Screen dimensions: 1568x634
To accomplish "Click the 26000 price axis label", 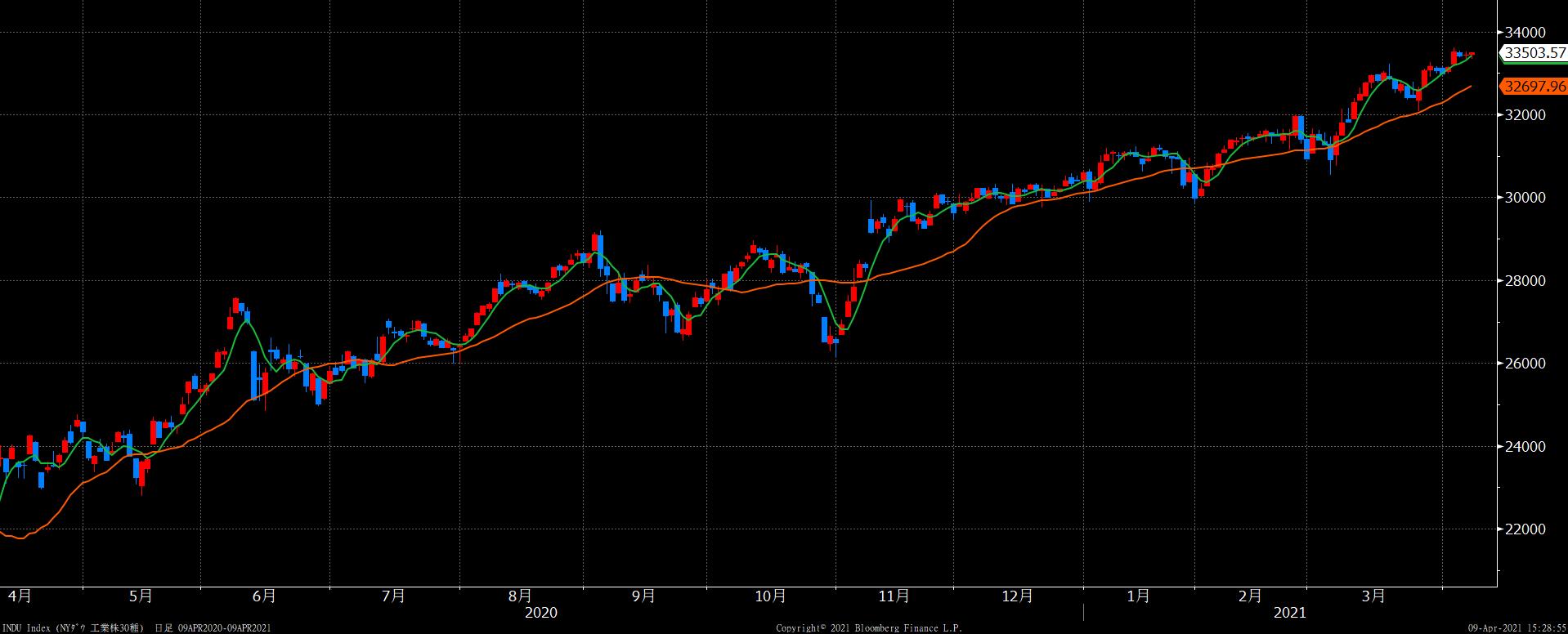I will tap(1525, 364).
